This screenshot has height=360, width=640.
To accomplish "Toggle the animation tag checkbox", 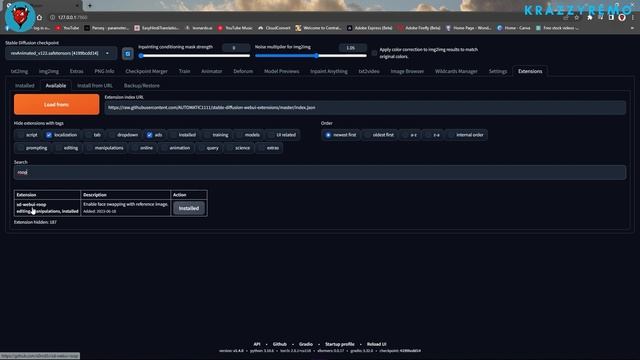I will coord(164,148).
